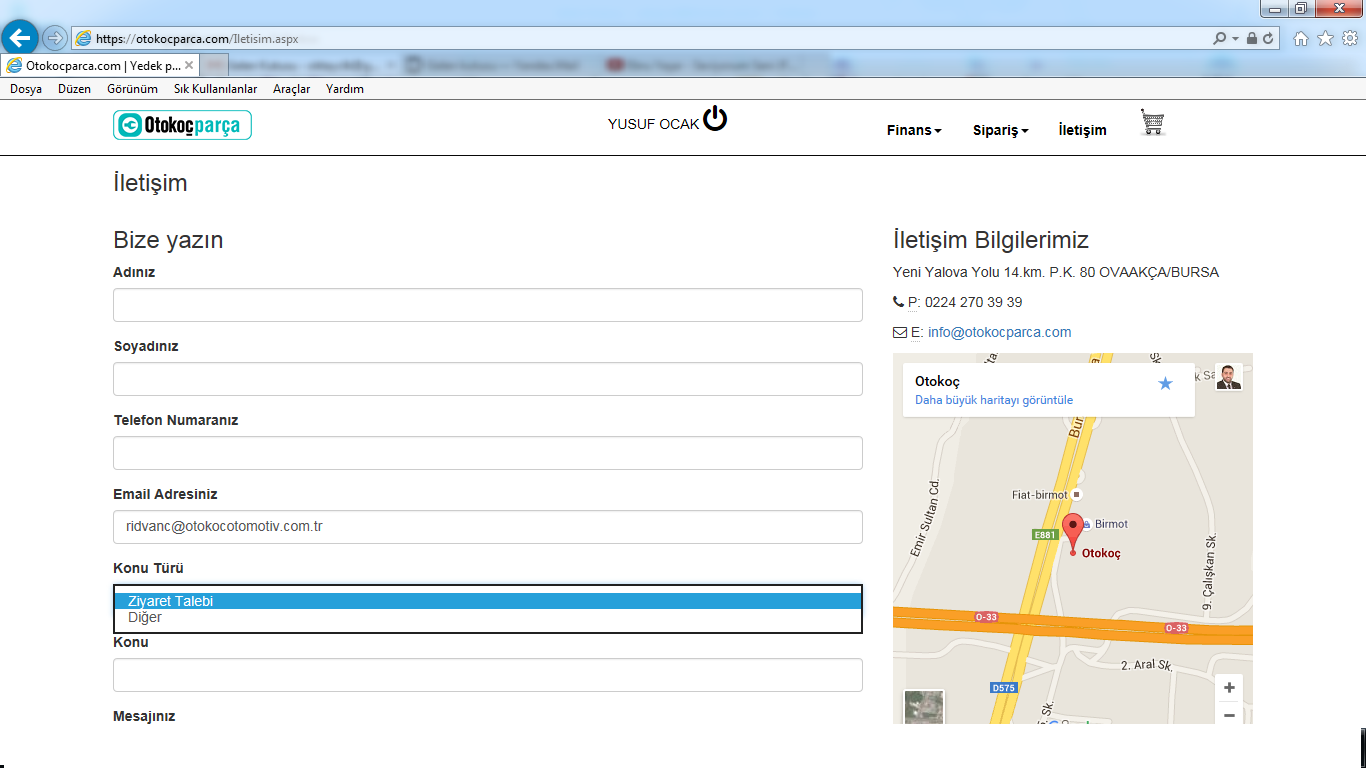The width and height of the screenshot is (1366, 768).
Task: Save the Otokoç place with the blue star
Action: [1165, 383]
